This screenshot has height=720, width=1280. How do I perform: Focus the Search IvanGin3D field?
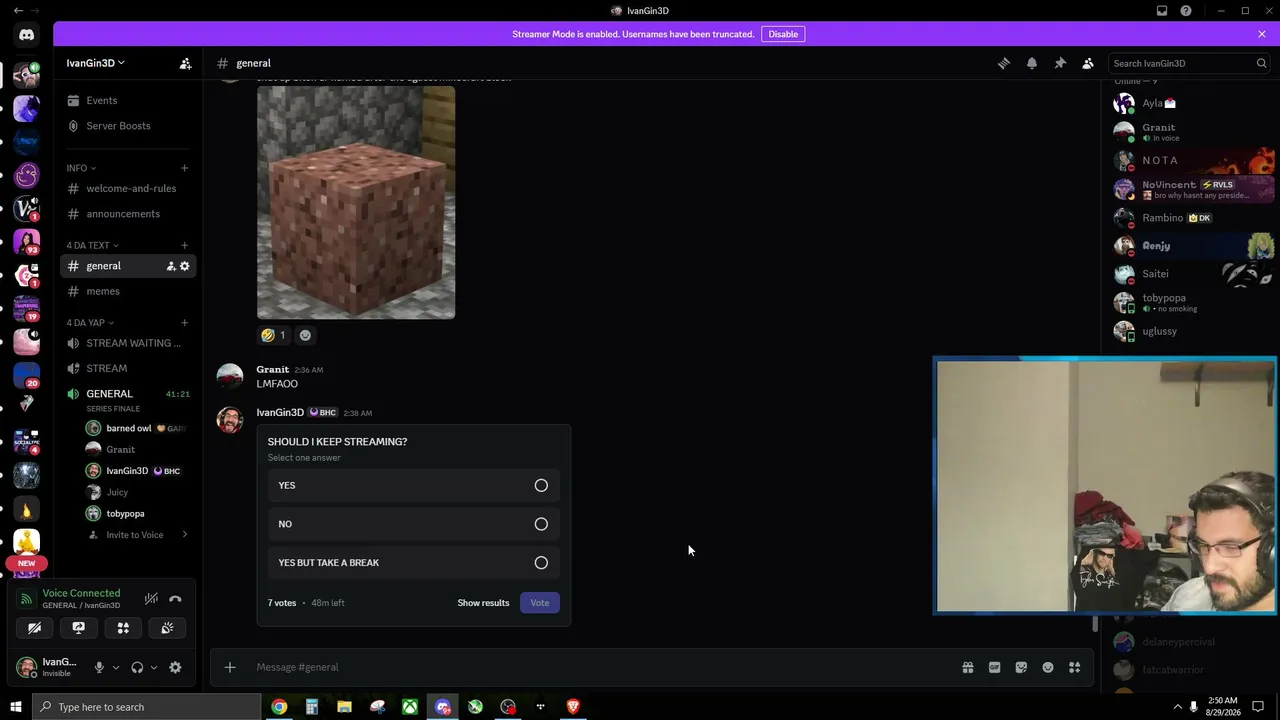[1189, 63]
